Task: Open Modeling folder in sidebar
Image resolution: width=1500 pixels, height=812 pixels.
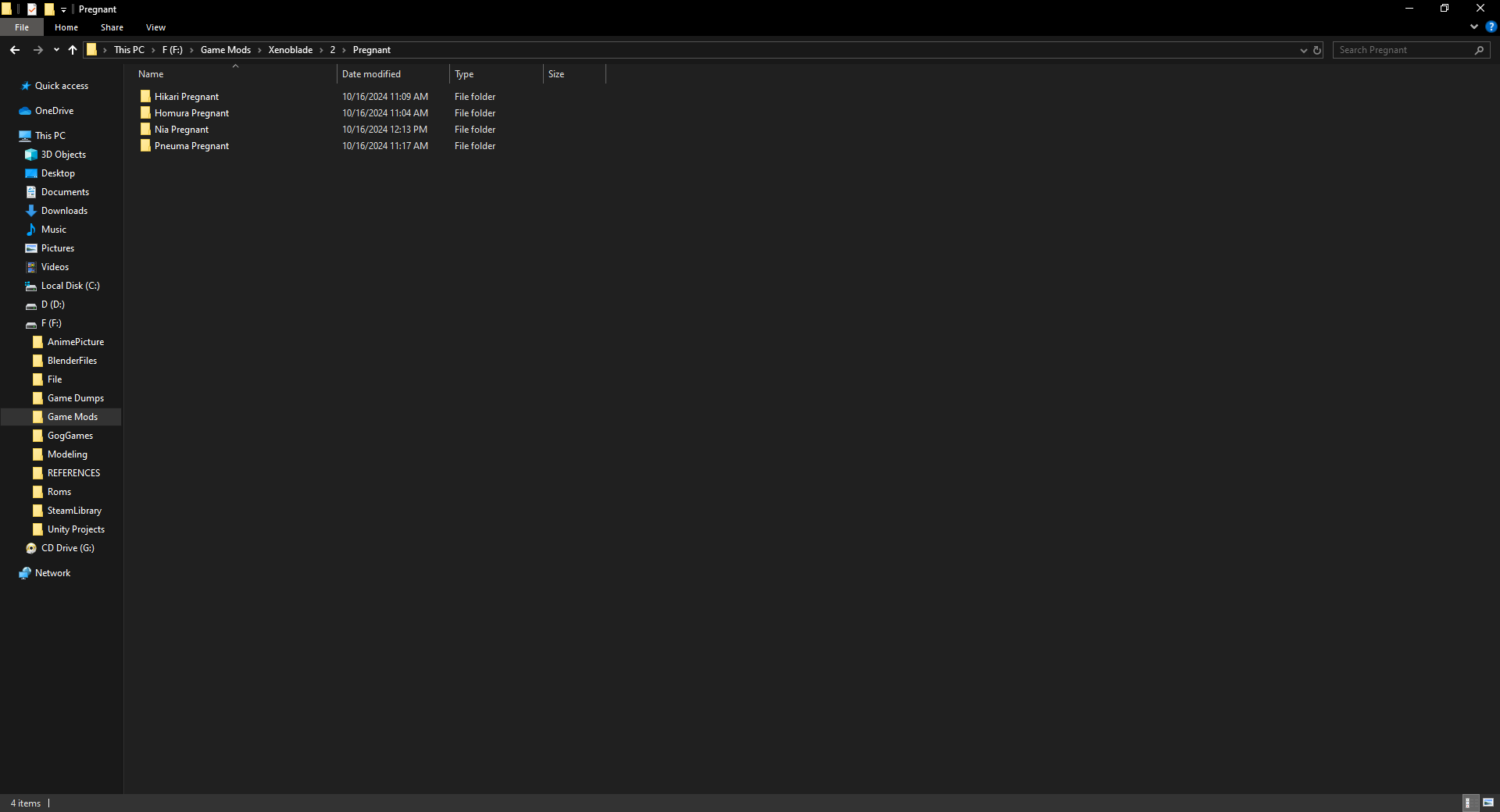Action: pyautogui.click(x=67, y=454)
